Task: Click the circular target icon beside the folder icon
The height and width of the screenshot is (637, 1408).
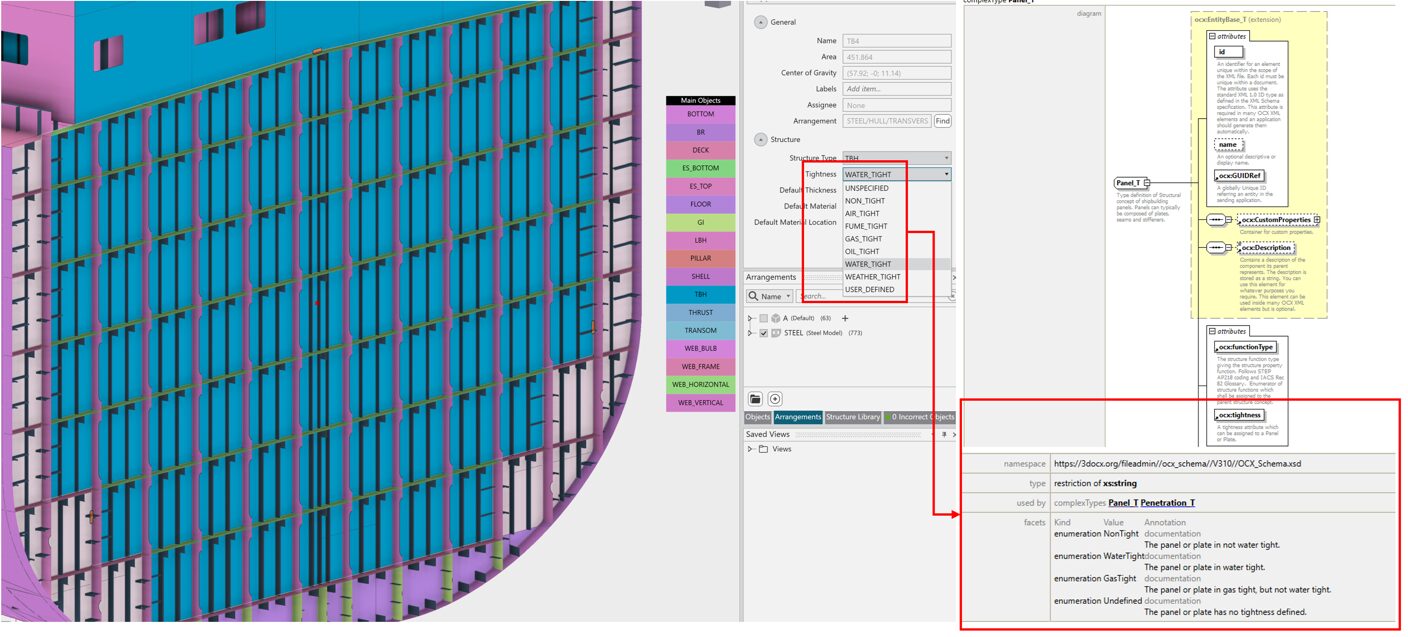Action: [x=775, y=399]
